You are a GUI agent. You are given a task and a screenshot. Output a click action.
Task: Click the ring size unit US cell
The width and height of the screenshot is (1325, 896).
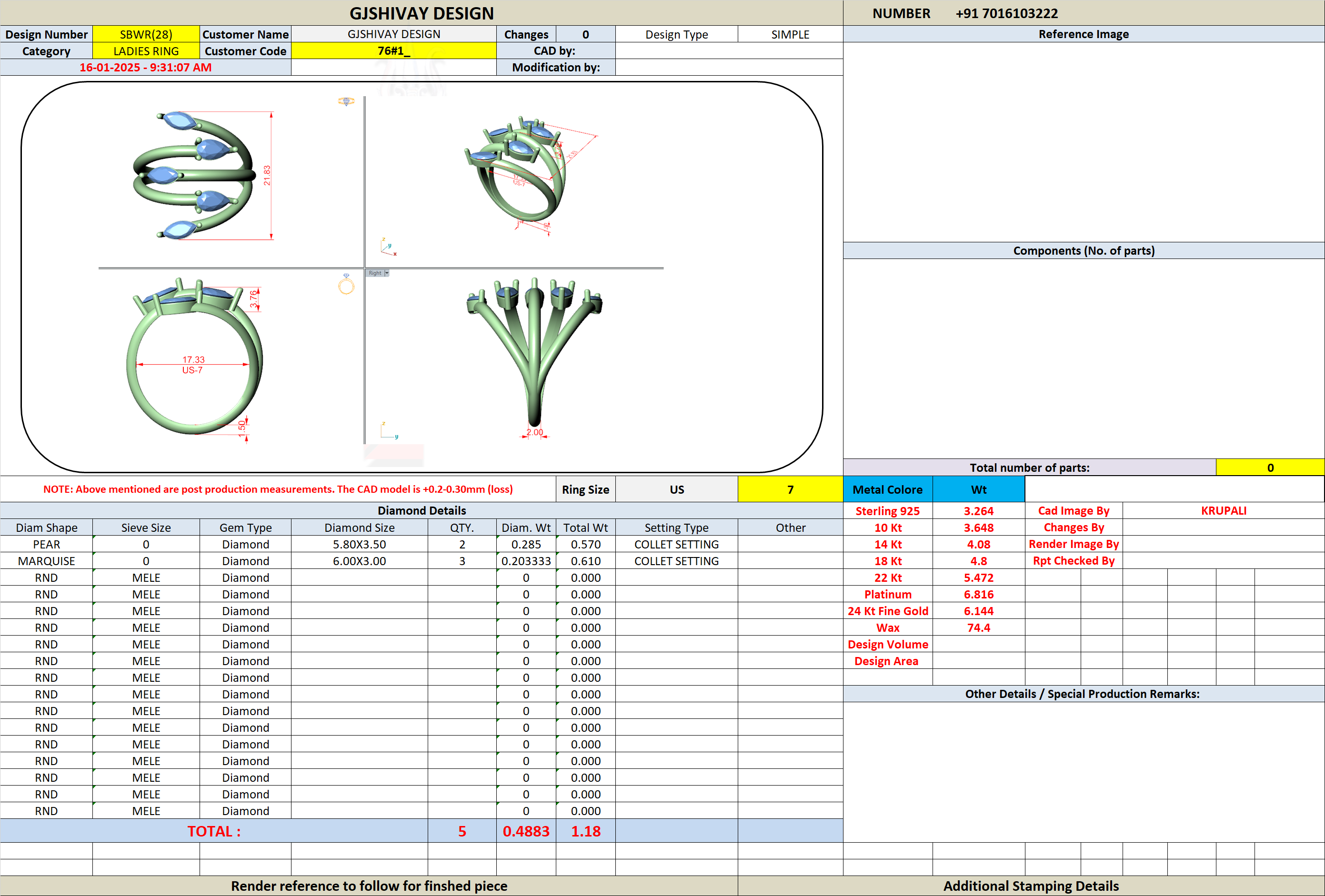click(677, 489)
